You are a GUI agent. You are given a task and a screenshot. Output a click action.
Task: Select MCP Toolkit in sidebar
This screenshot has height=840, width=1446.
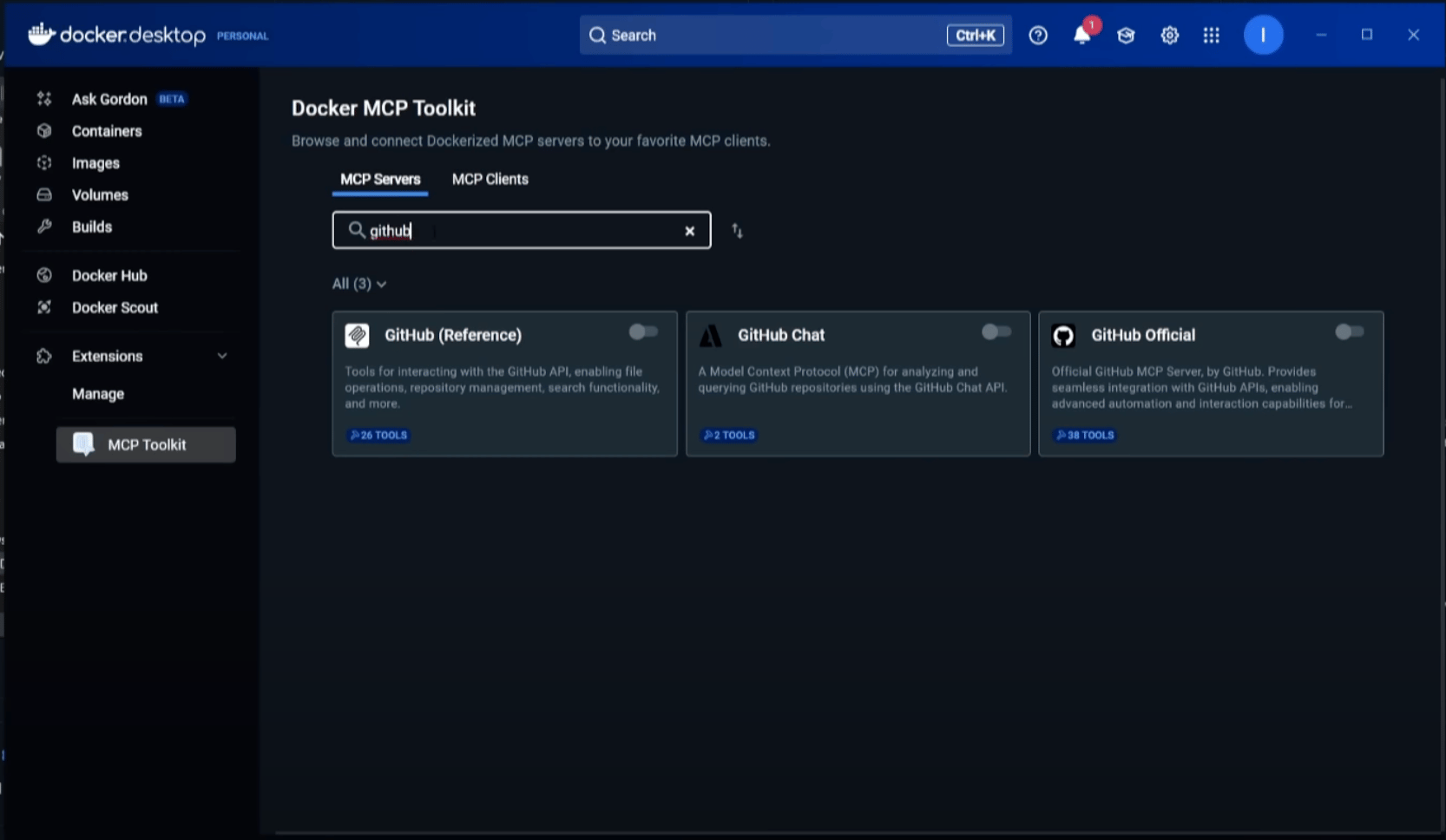pos(146,444)
